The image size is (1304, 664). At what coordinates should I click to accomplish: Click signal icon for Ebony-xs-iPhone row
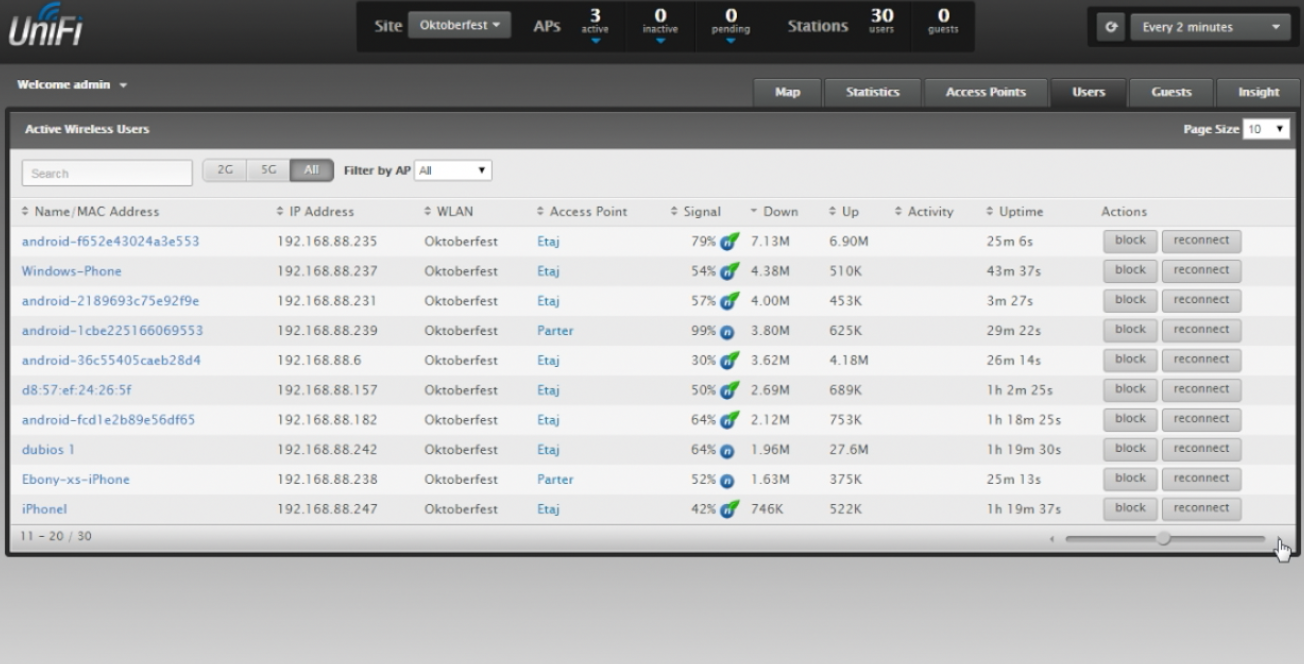[728, 480]
